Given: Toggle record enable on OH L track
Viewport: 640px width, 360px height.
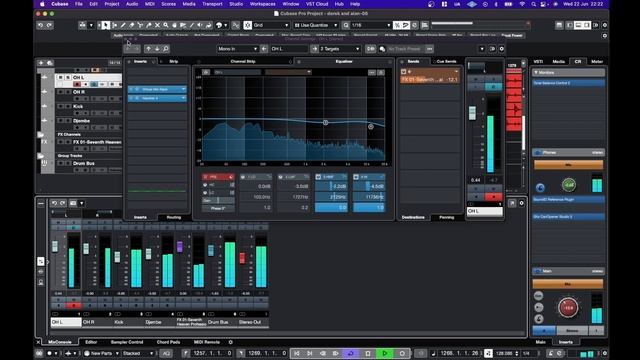Looking at the screenshot, I should (77, 84).
